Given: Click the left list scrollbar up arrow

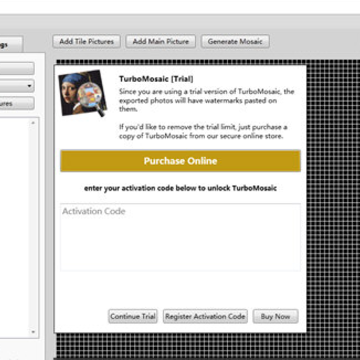Looking at the screenshot, I should click(33, 123).
